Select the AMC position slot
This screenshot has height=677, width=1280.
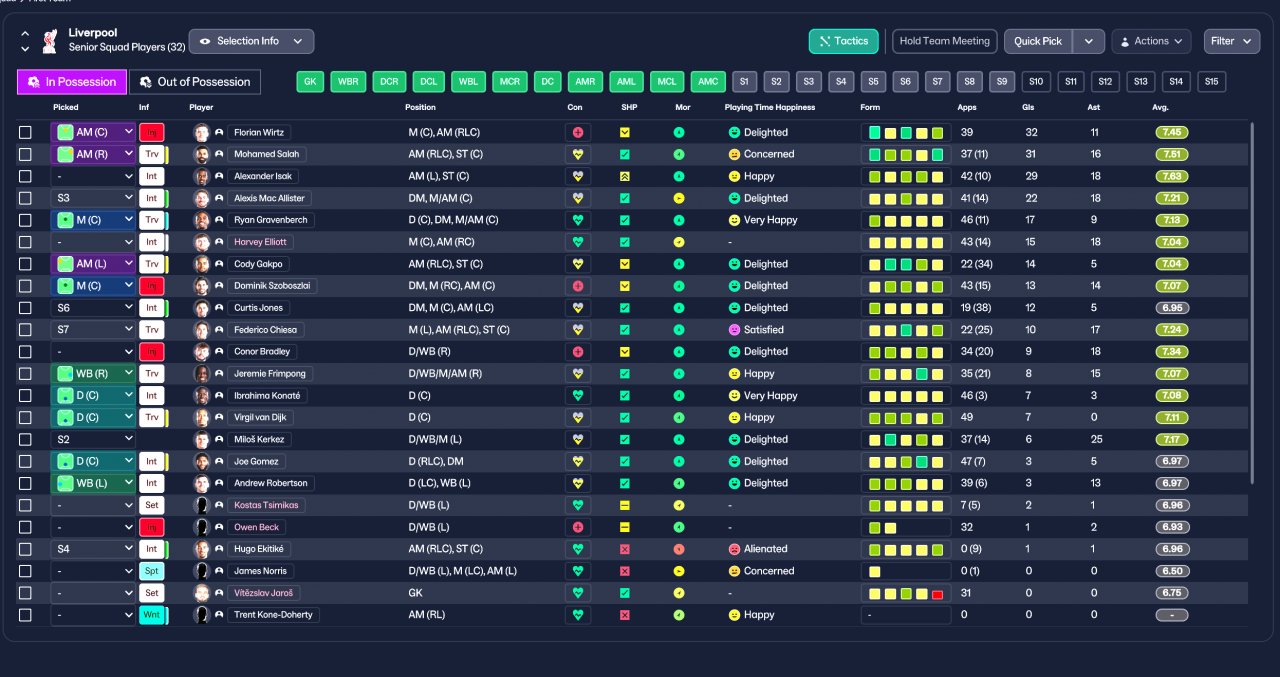tap(708, 82)
